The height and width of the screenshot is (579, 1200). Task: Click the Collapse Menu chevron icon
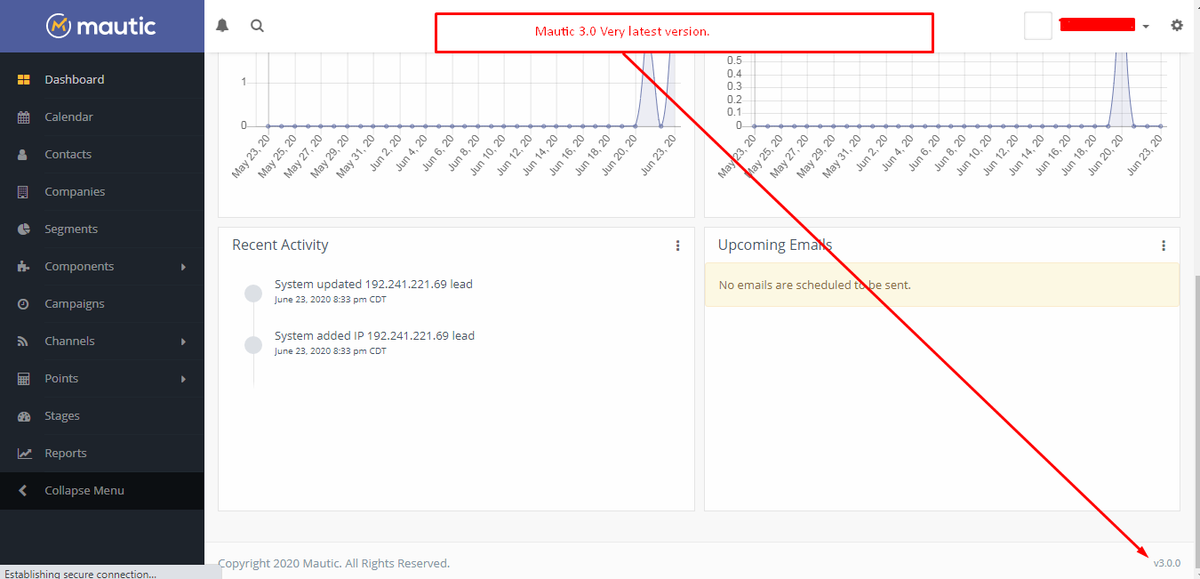click(23, 491)
